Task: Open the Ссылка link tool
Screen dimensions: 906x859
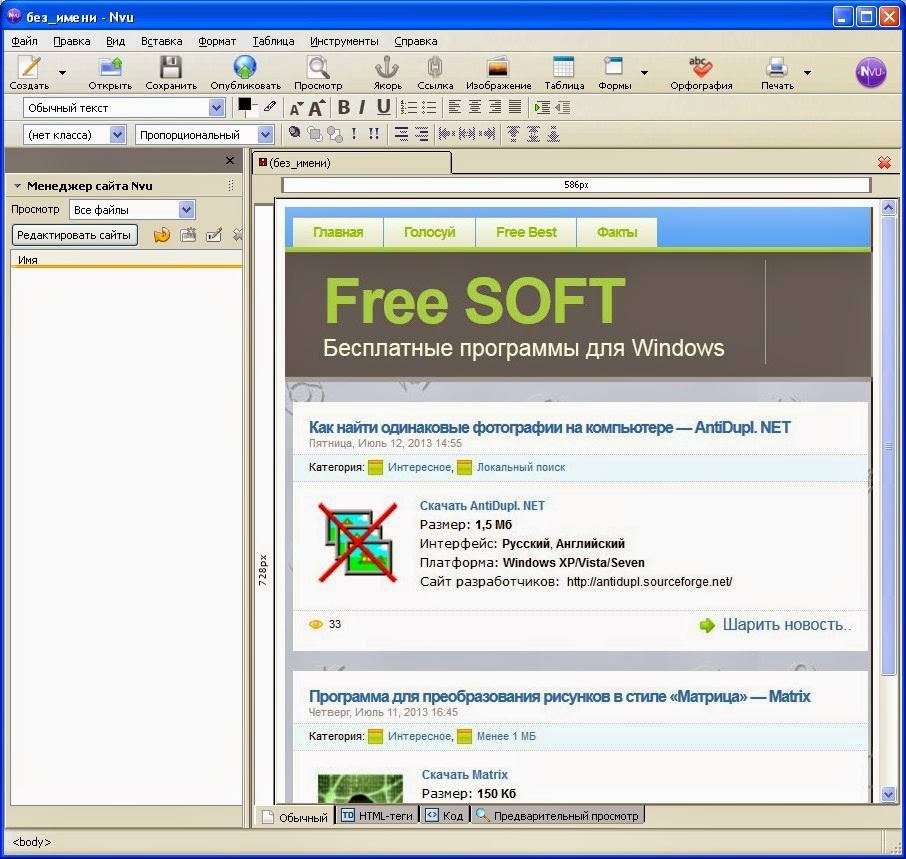Action: pos(435,68)
